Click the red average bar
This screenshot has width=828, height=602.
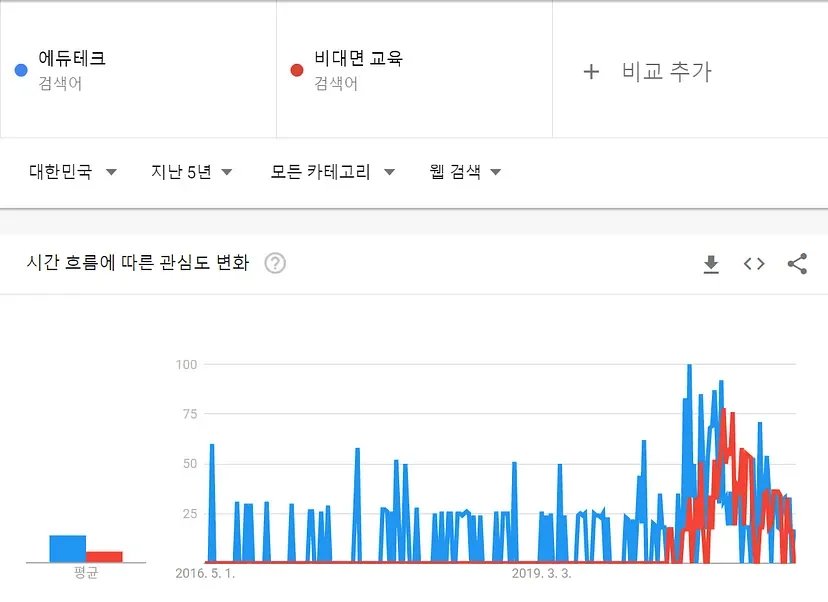[x=104, y=557]
